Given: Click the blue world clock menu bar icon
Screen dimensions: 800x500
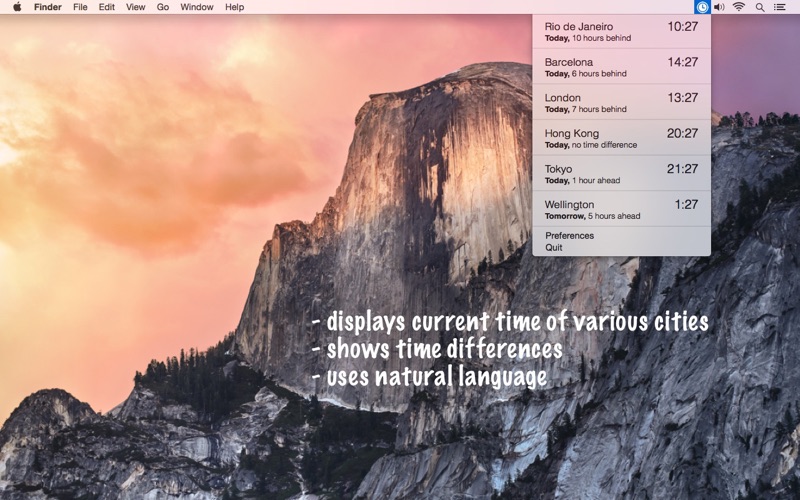Looking at the screenshot, I should pos(703,7).
